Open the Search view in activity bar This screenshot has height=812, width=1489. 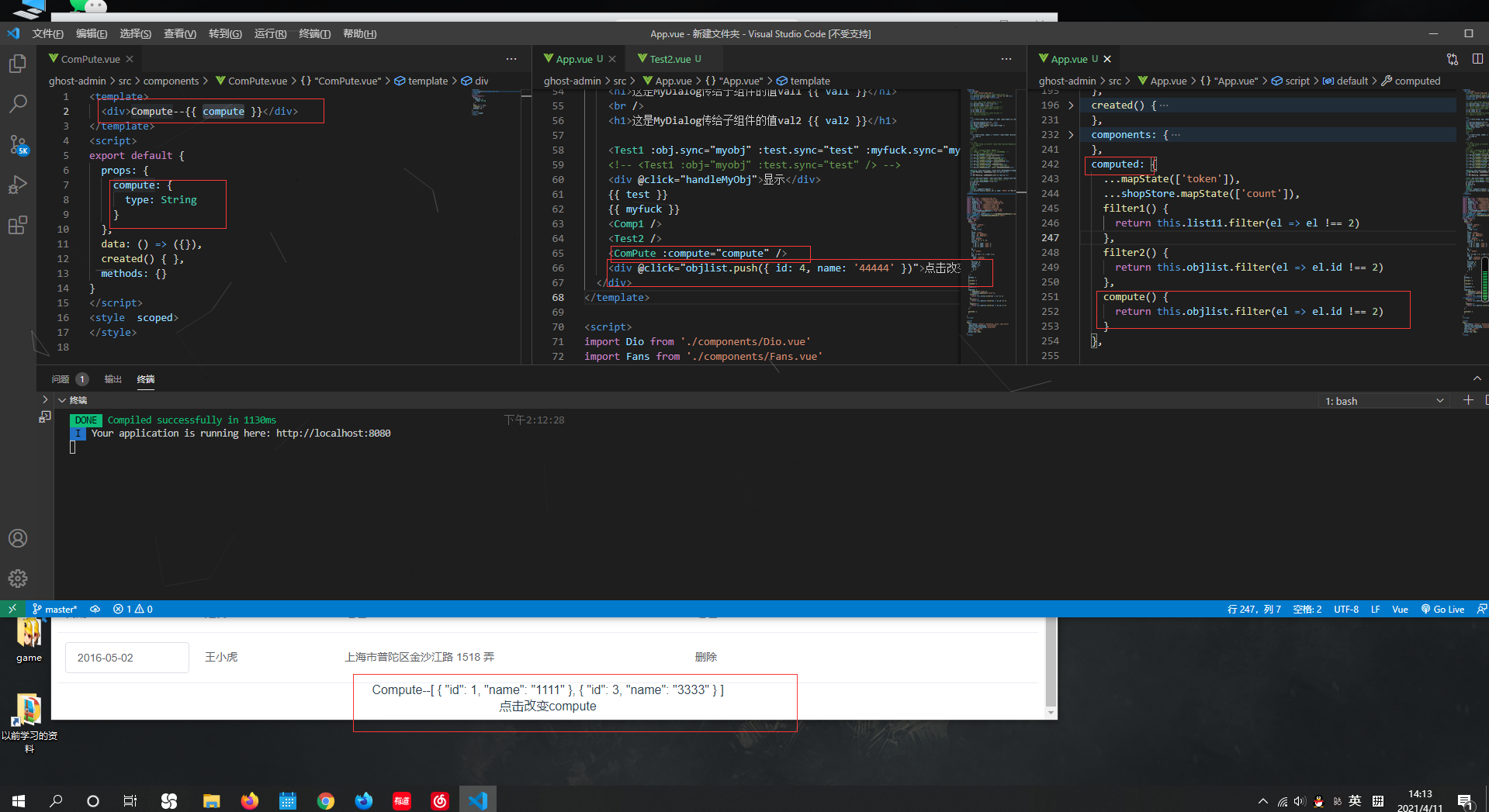(x=18, y=104)
